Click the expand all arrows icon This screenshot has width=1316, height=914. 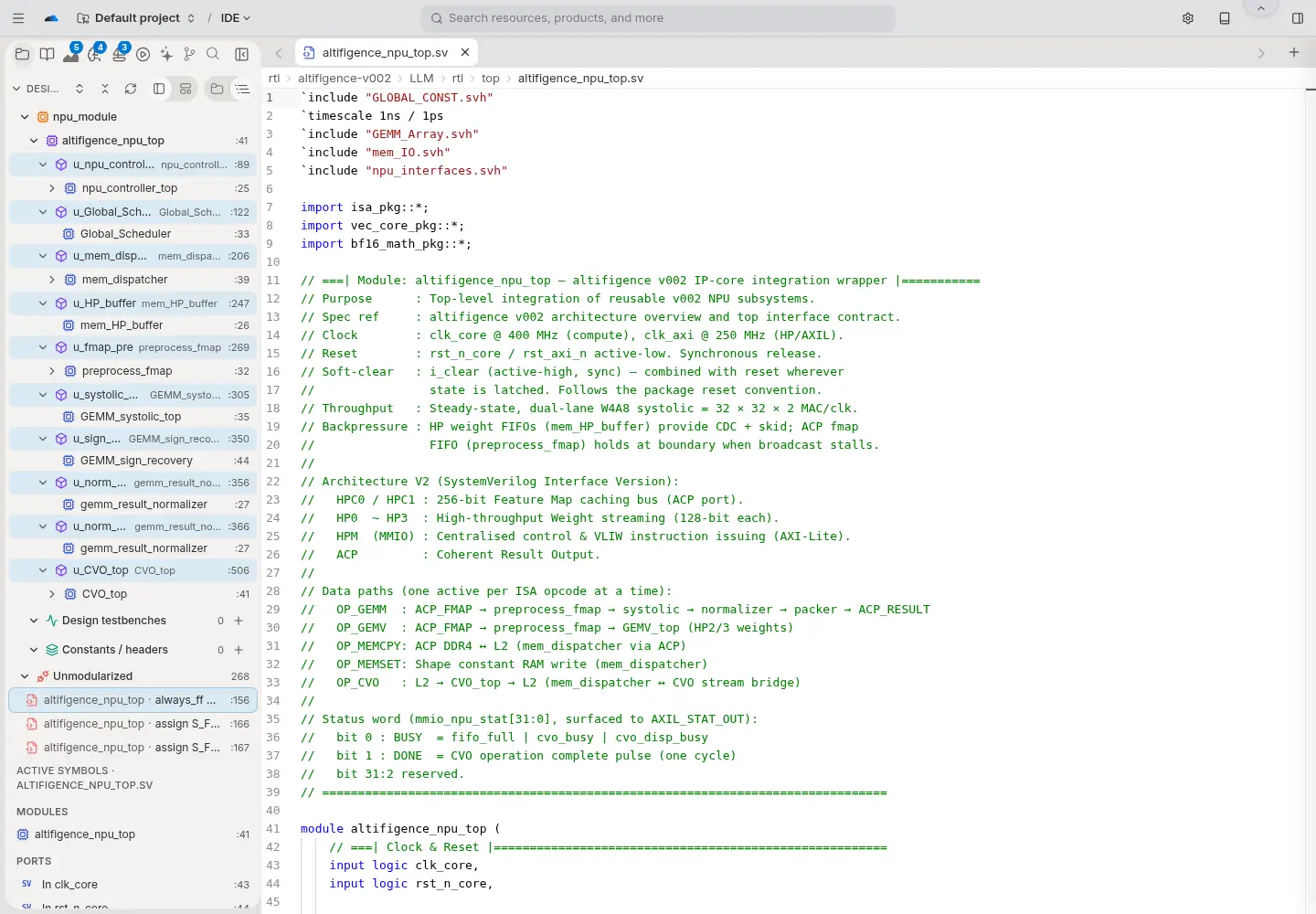pyautogui.click(x=80, y=89)
